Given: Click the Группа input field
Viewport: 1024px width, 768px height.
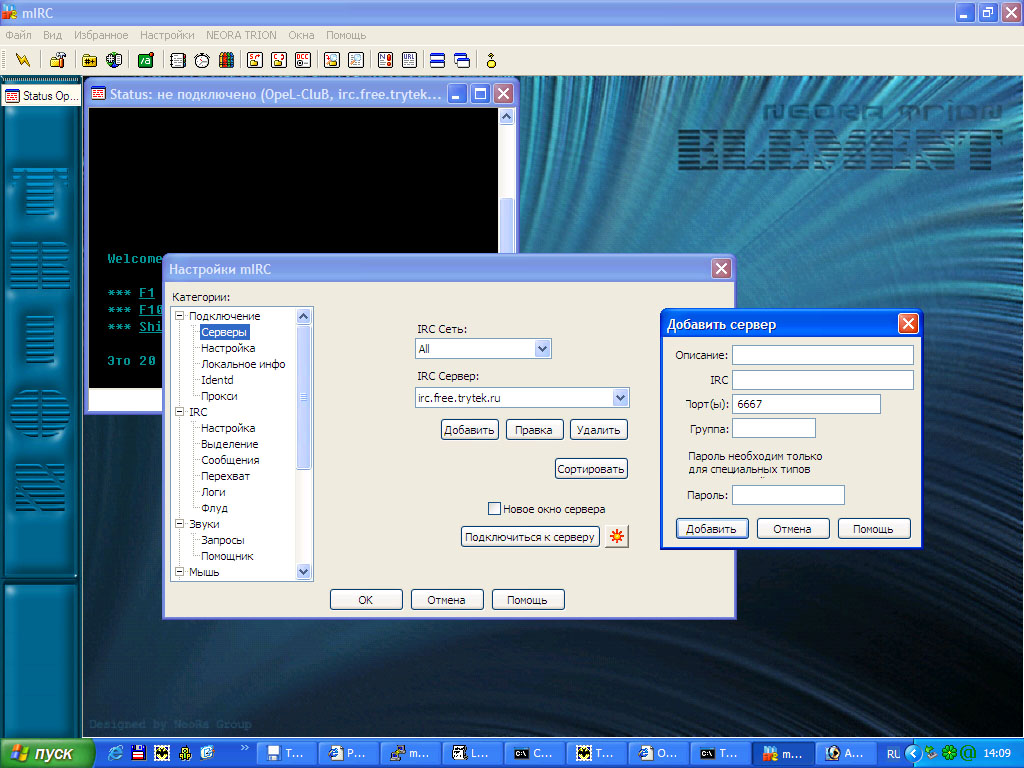Looking at the screenshot, I should click(x=774, y=428).
